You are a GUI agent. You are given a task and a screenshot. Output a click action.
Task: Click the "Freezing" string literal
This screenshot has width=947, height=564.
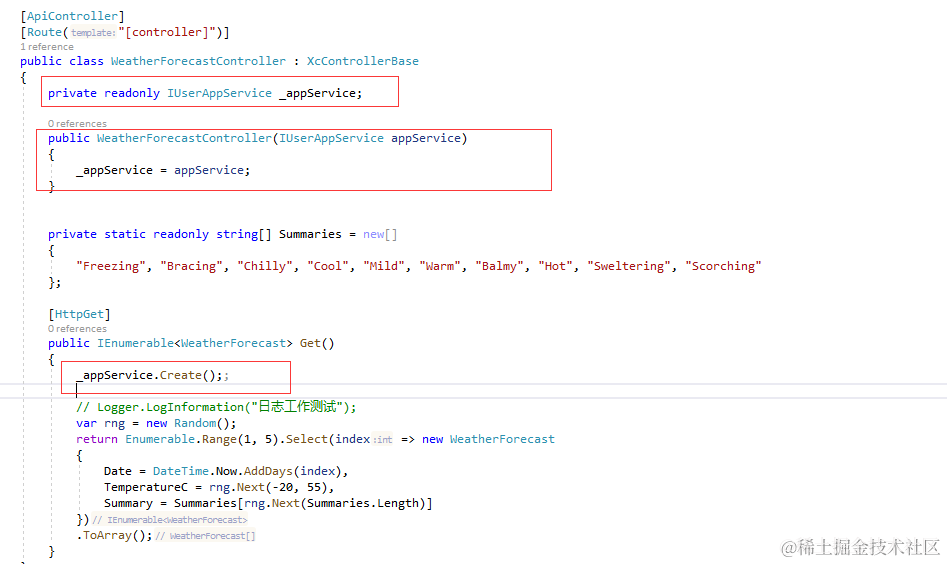point(111,266)
